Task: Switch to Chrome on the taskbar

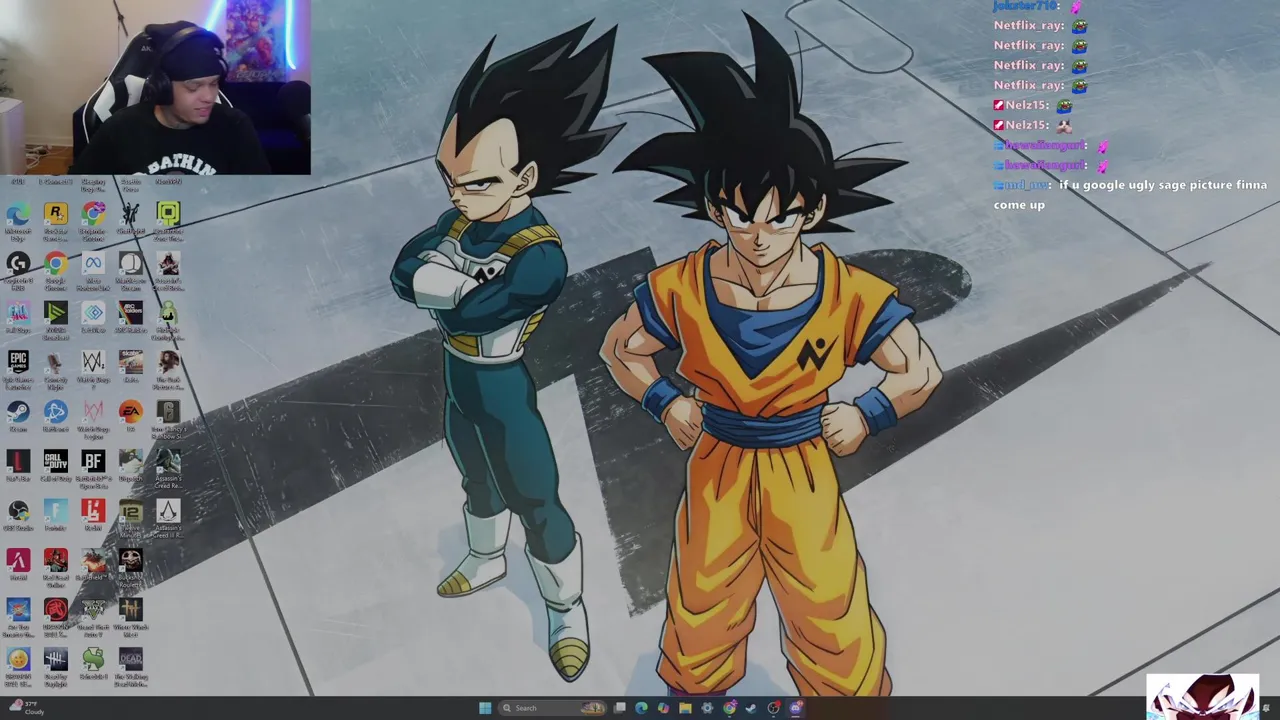Action: (x=730, y=708)
